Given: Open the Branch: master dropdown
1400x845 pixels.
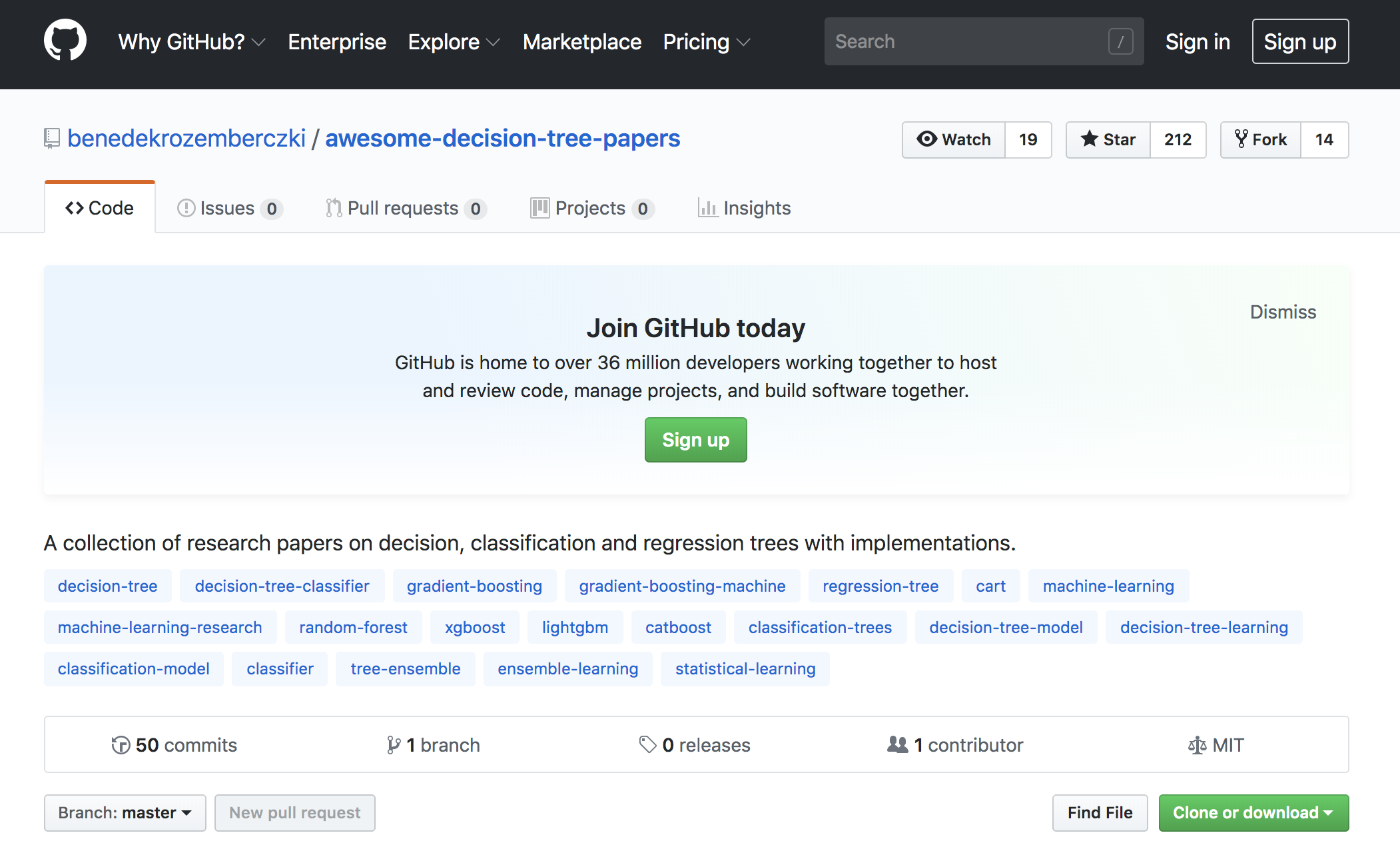Looking at the screenshot, I should pos(125,812).
